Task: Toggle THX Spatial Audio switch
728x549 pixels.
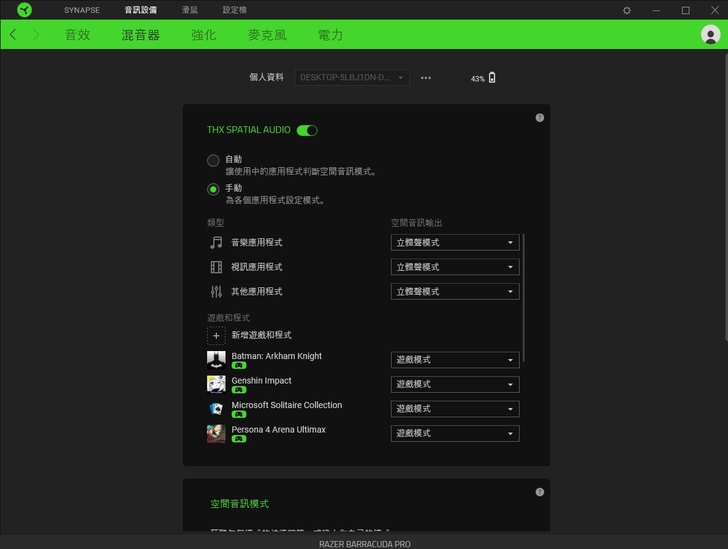Action: coord(307,131)
